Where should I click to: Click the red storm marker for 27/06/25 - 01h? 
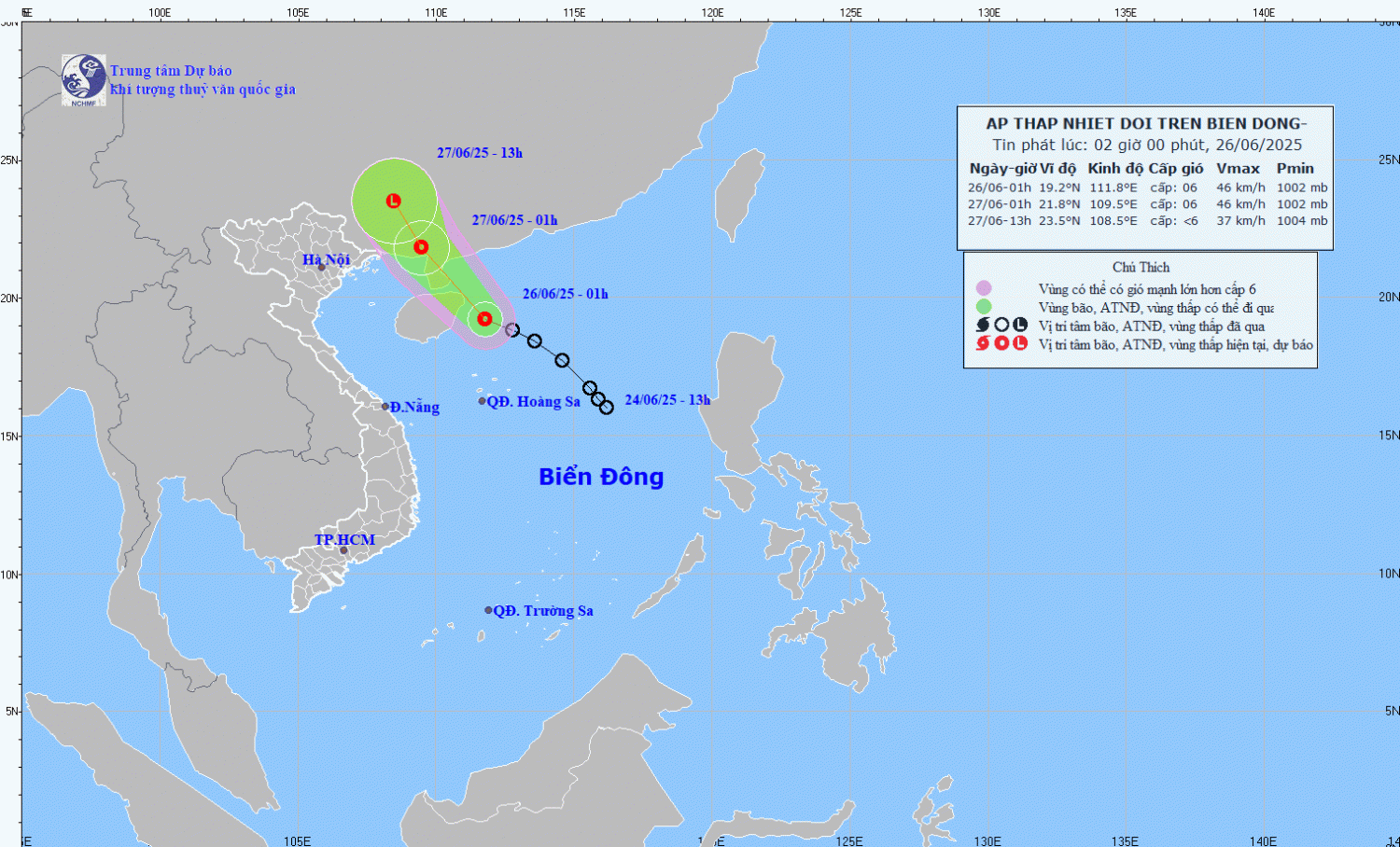click(x=421, y=247)
